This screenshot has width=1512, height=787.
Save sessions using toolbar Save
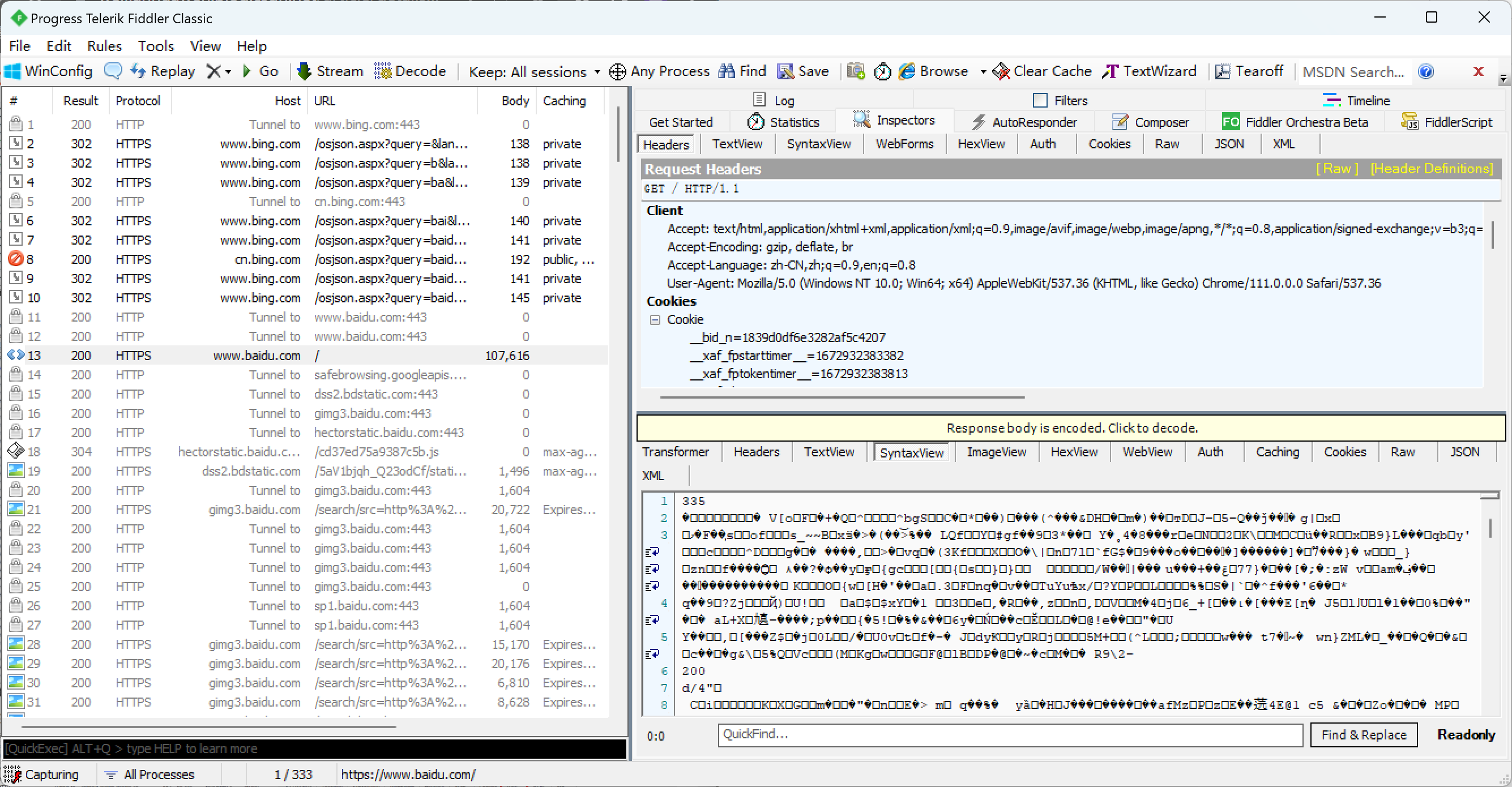pos(803,71)
